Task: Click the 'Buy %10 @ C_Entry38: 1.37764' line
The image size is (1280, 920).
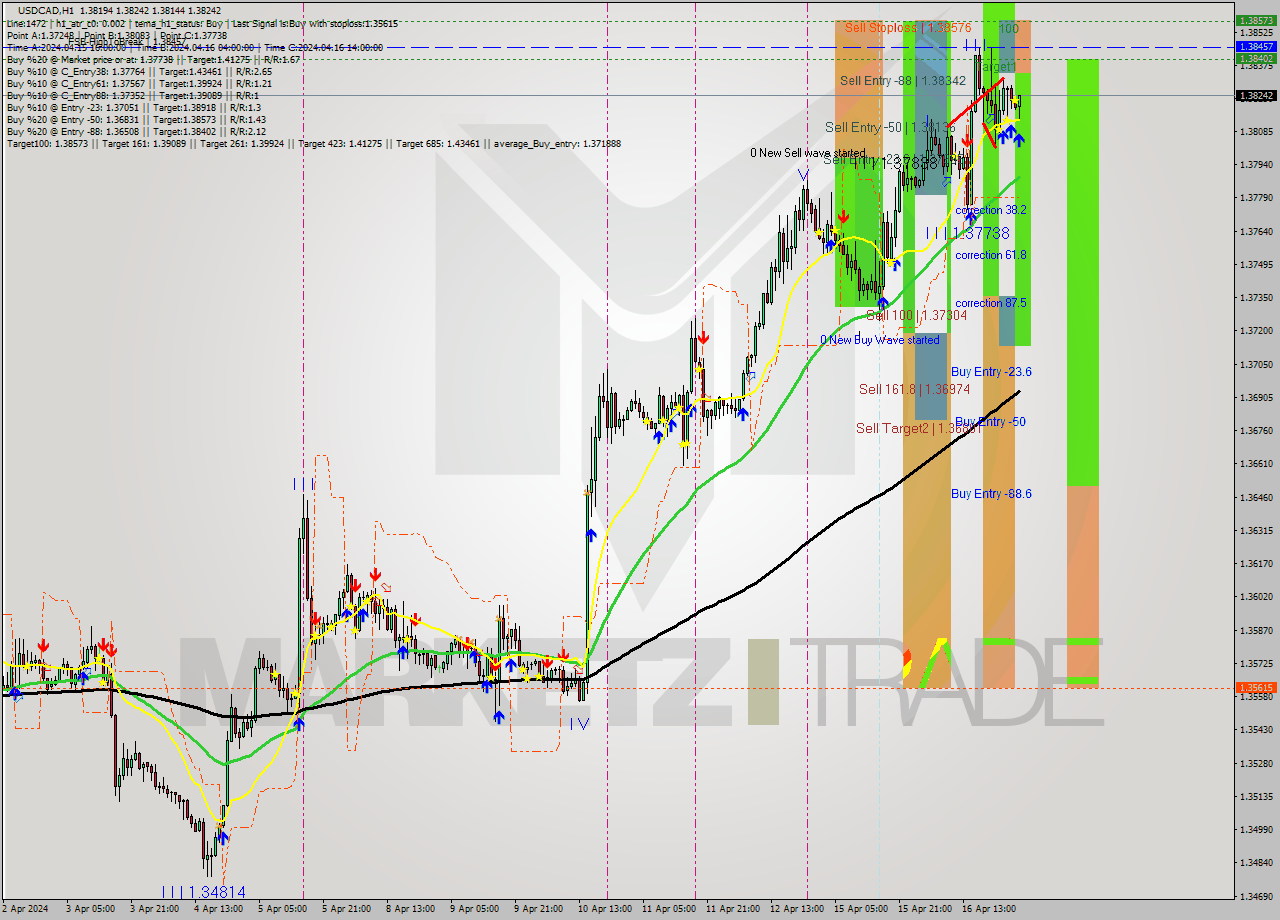Action: 139,72
